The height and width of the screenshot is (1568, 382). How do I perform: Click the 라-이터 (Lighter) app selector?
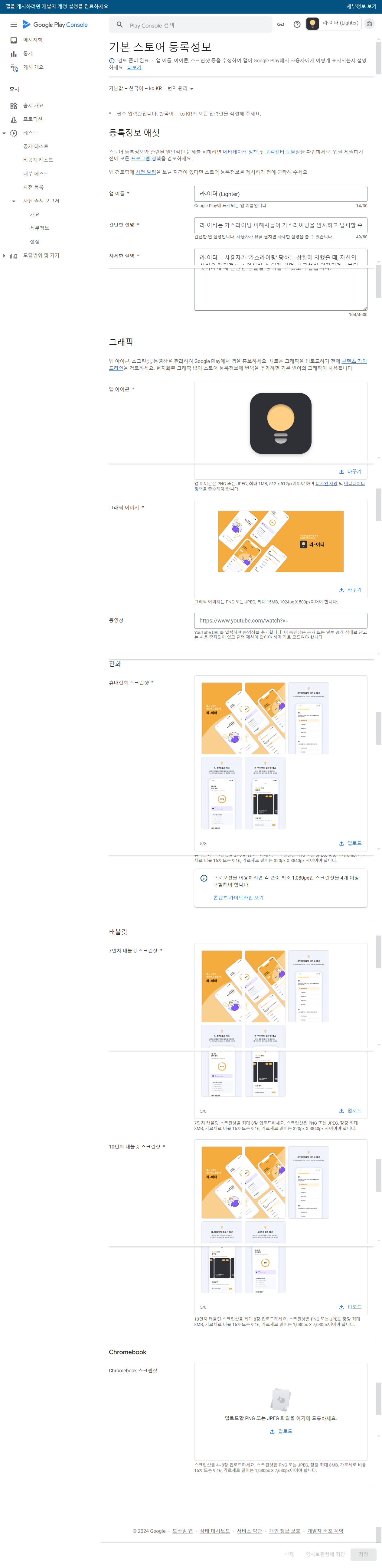point(333,23)
